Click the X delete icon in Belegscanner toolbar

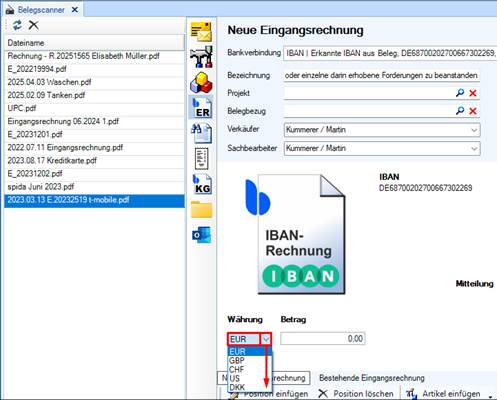click(33, 25)
